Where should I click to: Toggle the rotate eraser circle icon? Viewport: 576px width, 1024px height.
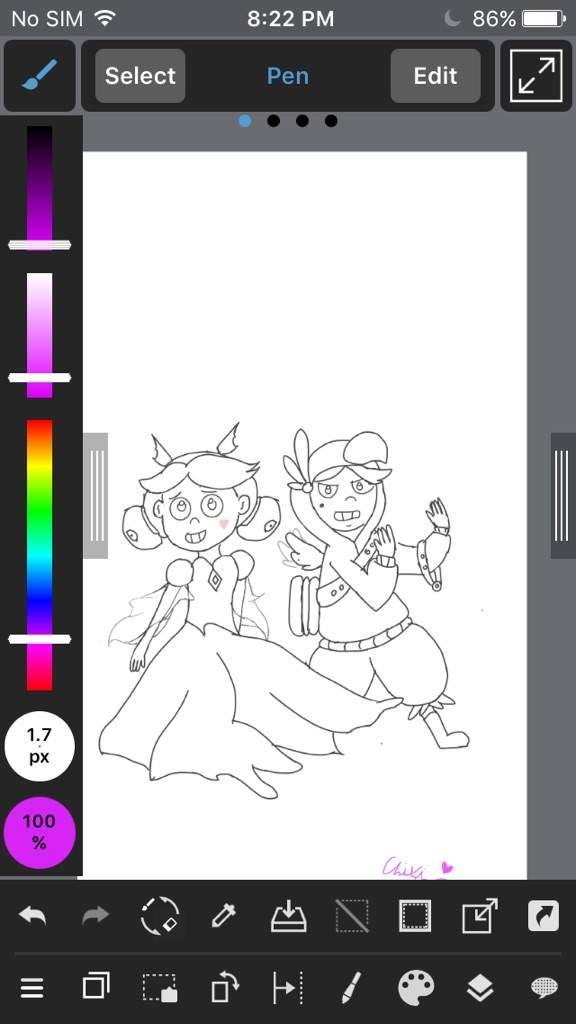pyautogui.click(x=160, y=916)
